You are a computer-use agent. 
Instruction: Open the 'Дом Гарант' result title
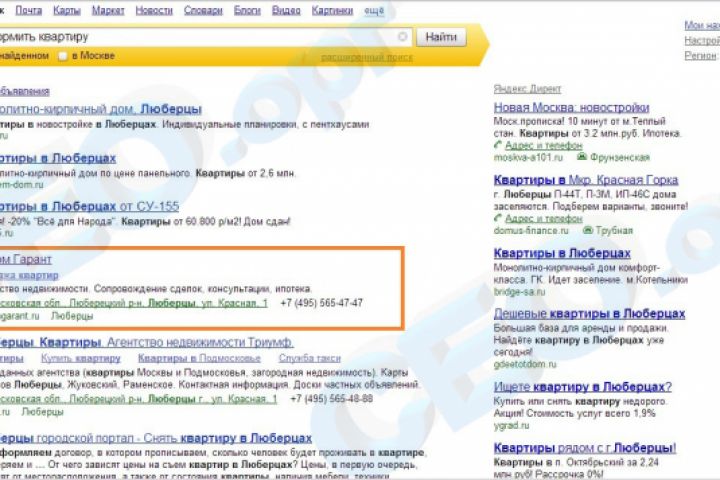(x=26, y=259)
